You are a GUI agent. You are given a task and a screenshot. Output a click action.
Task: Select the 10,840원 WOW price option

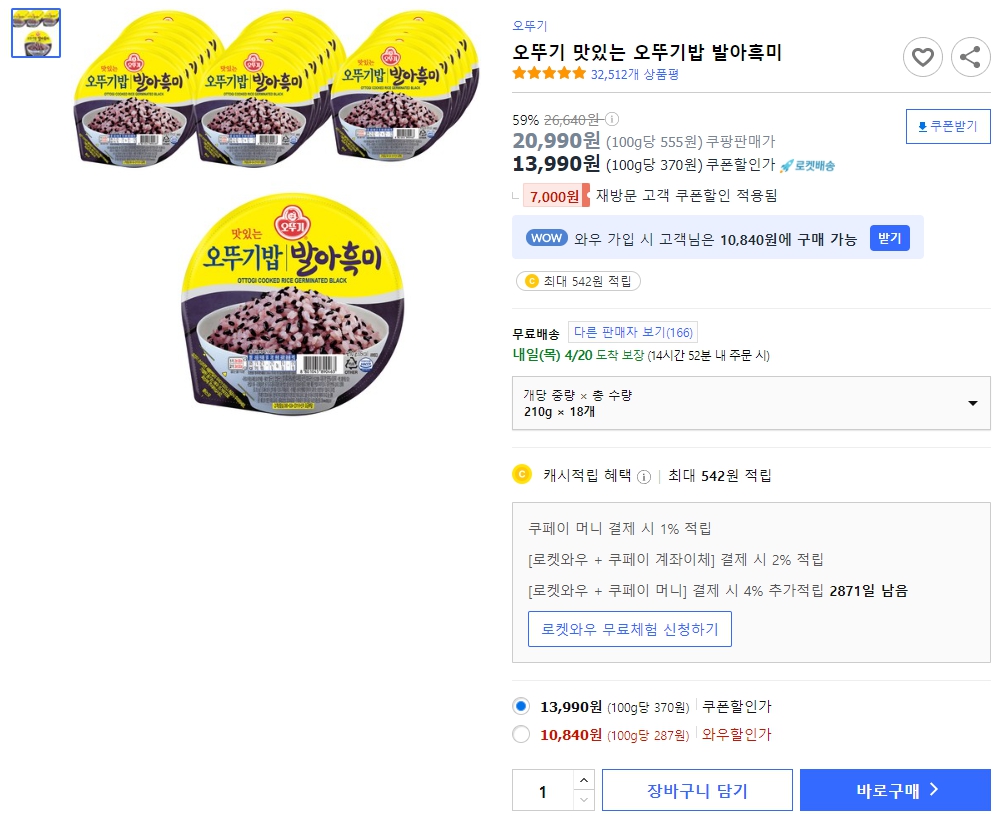(522, 733)
